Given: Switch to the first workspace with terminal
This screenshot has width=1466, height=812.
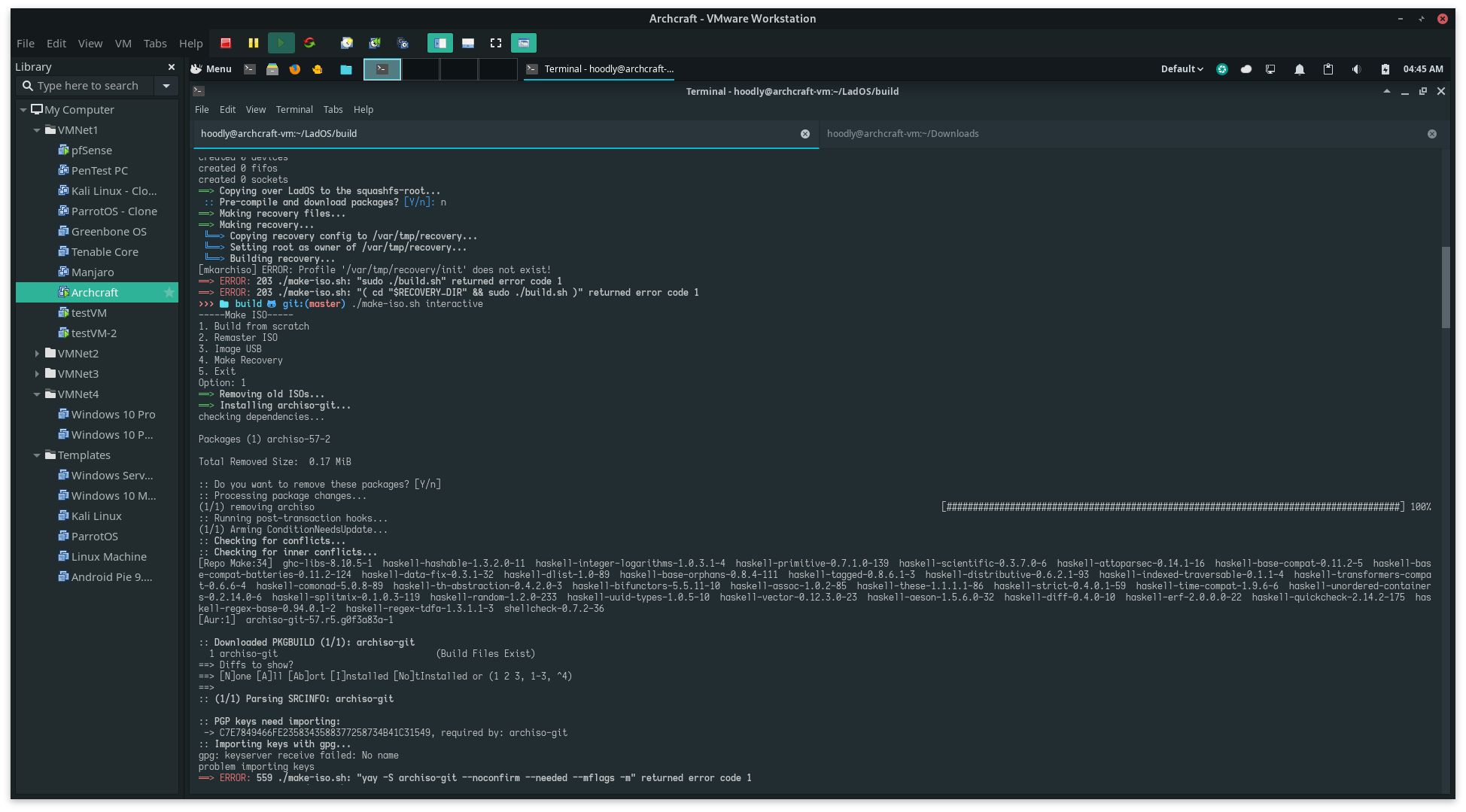Looking at the screenshot, I should pyautogui.click(x=382, y=69).
